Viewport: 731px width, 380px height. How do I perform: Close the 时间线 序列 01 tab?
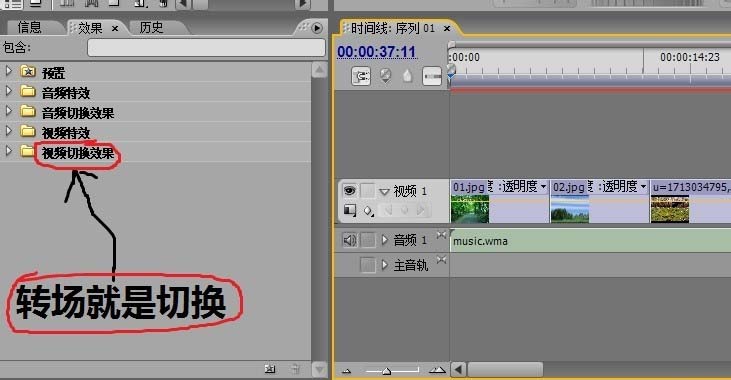447,29
